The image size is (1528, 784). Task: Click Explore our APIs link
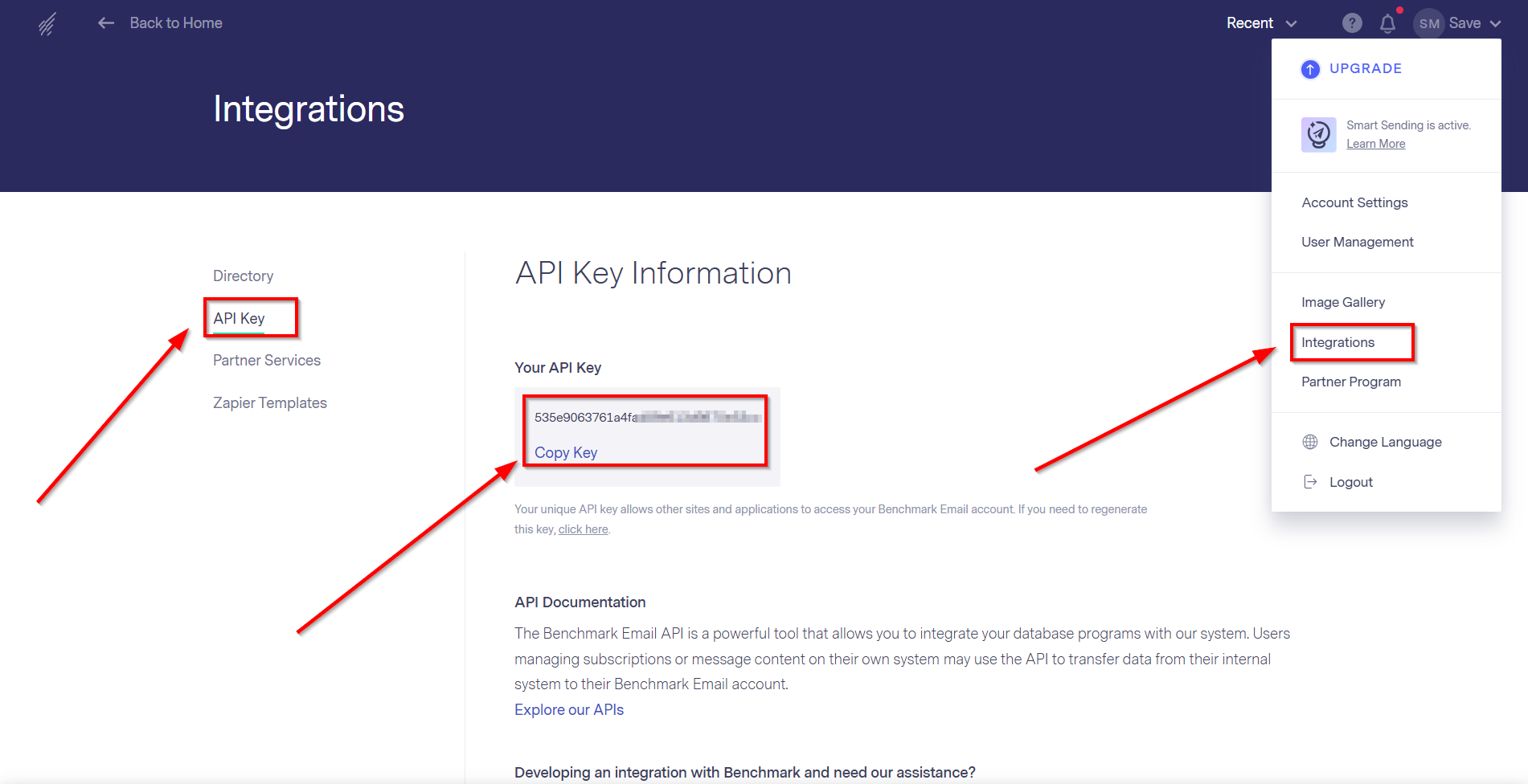pyautogui.click(x=569, y=709)
